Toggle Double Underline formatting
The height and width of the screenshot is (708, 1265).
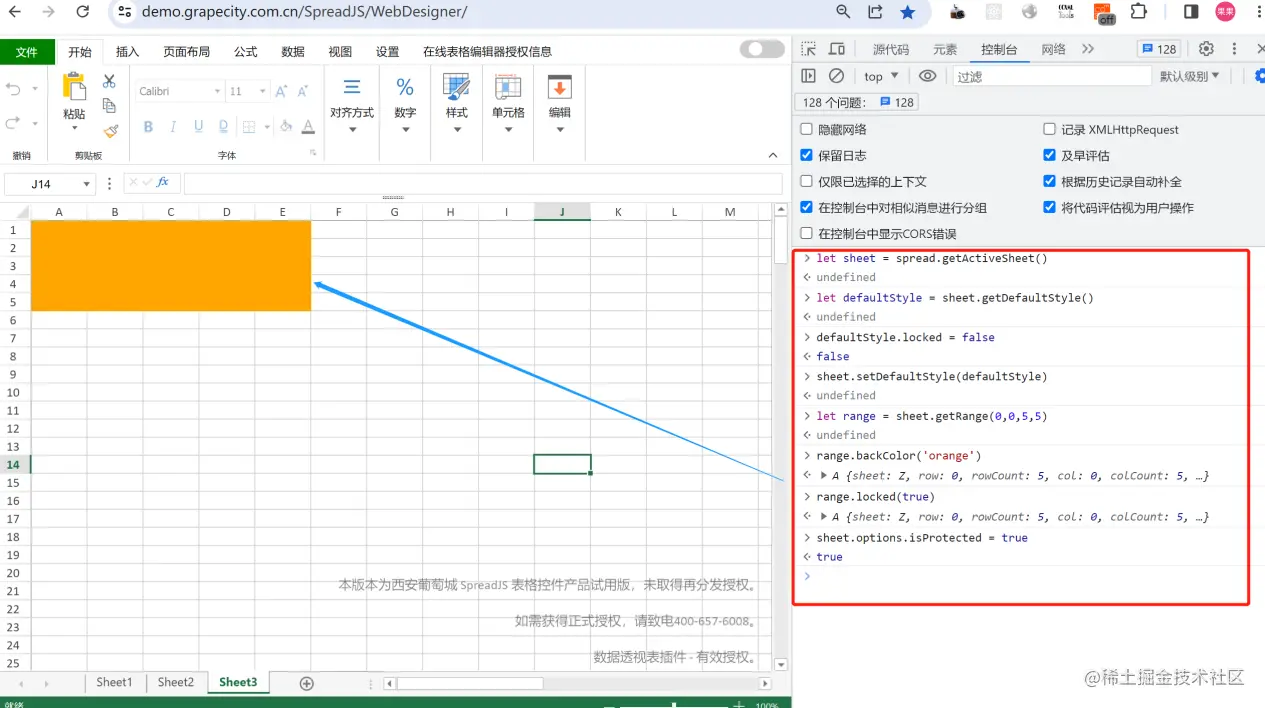223,127
